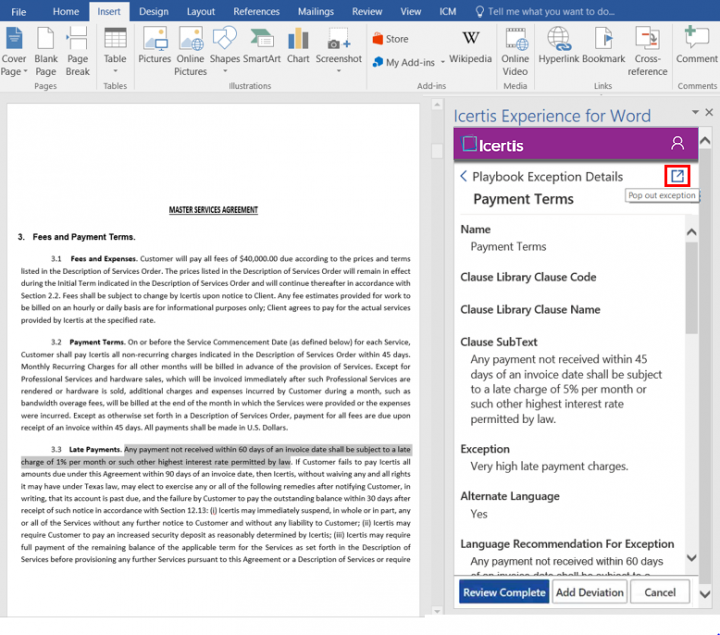
Task: Click the highlighted Late Payments clause text
Action: 216,455
